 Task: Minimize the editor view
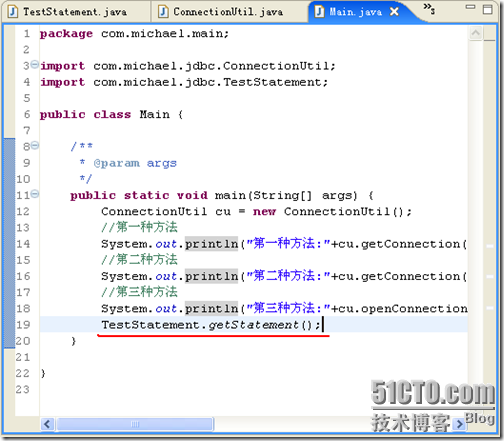click(x=470, y=7)
